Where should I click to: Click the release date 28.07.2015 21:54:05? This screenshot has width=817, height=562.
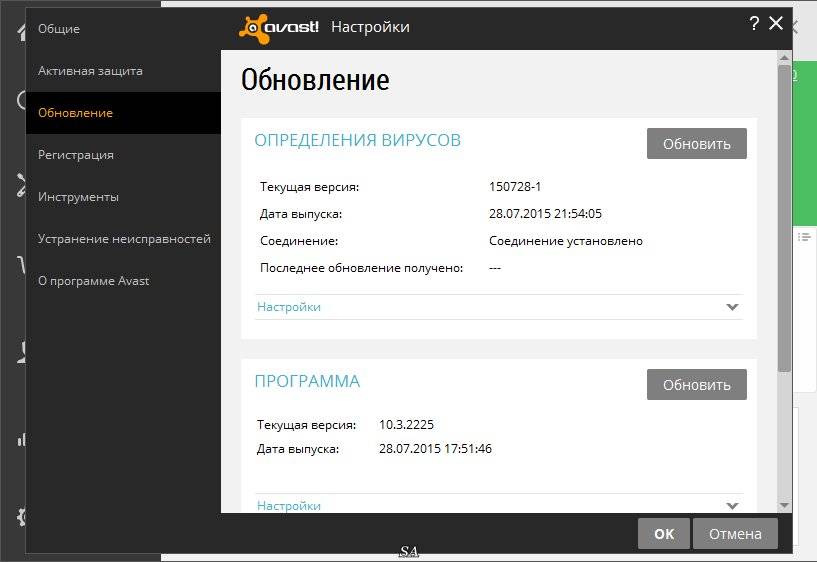[x=545, y=214]
